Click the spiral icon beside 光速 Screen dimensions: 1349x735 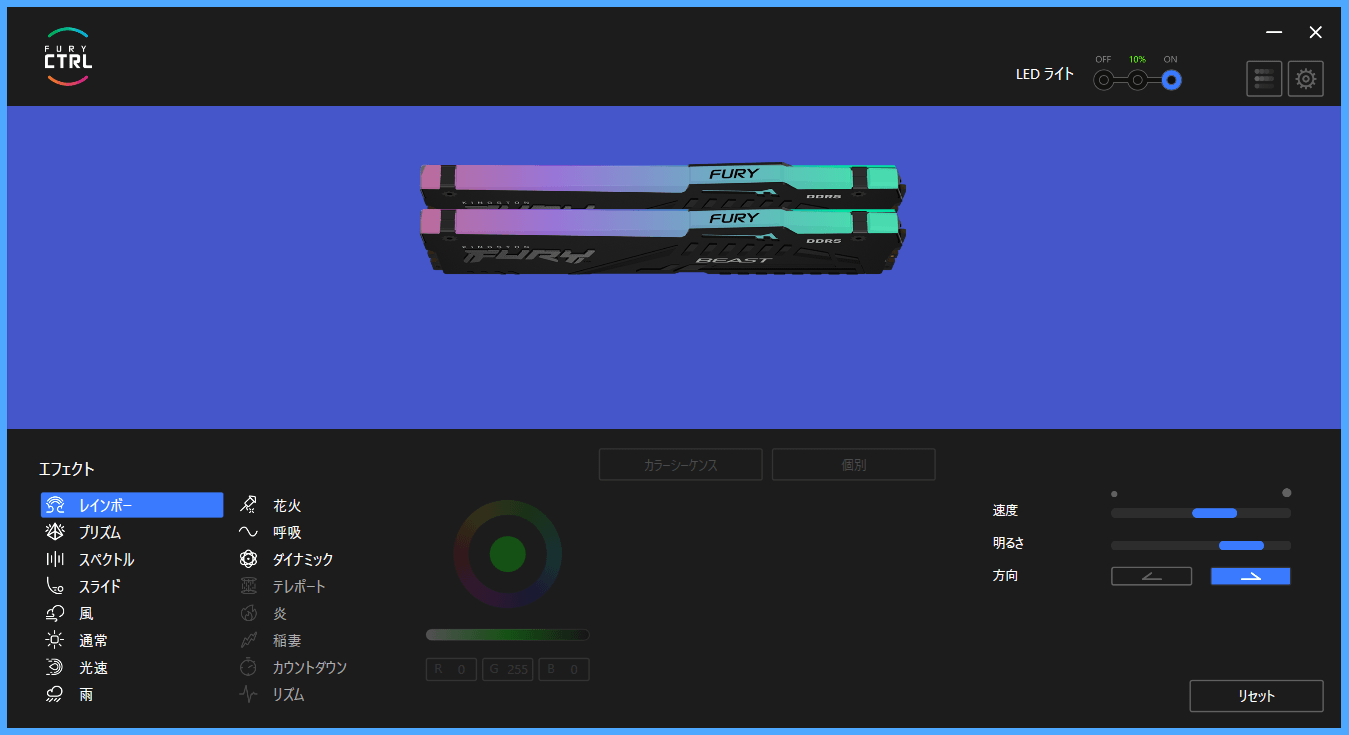(x=56, y=668)
